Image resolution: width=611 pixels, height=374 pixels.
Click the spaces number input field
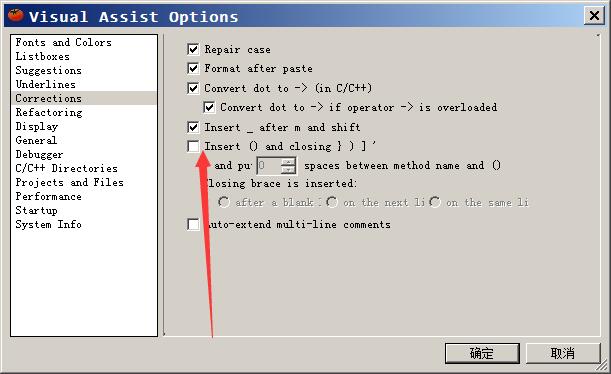point(269,166)
